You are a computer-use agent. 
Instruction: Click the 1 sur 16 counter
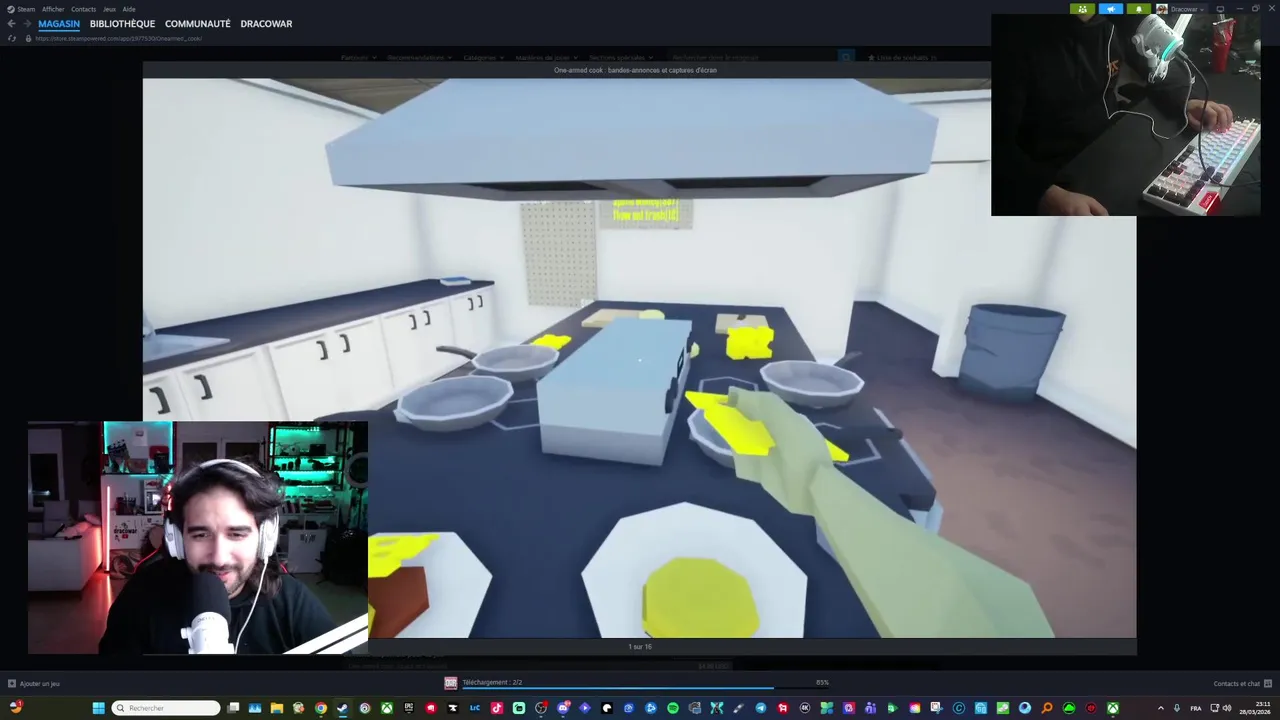[x=640, y=647]
